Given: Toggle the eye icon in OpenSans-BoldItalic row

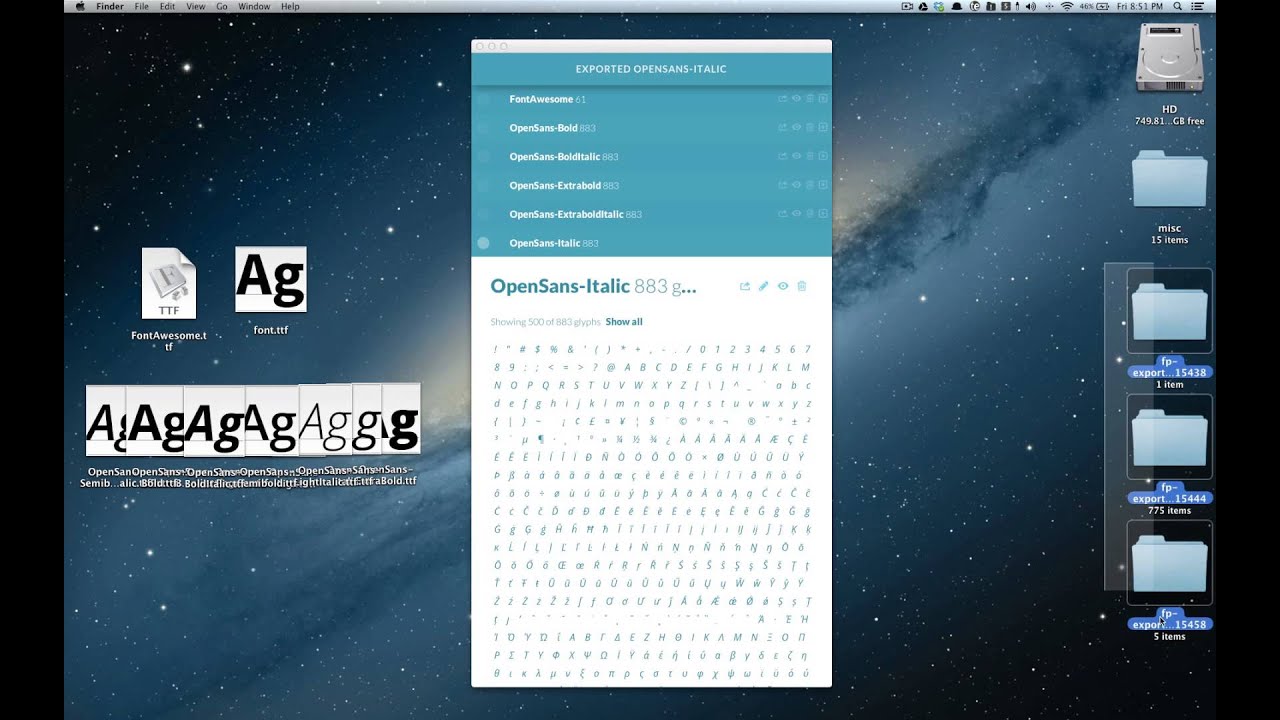Looking at the screenshot, I should click(797, 156).
